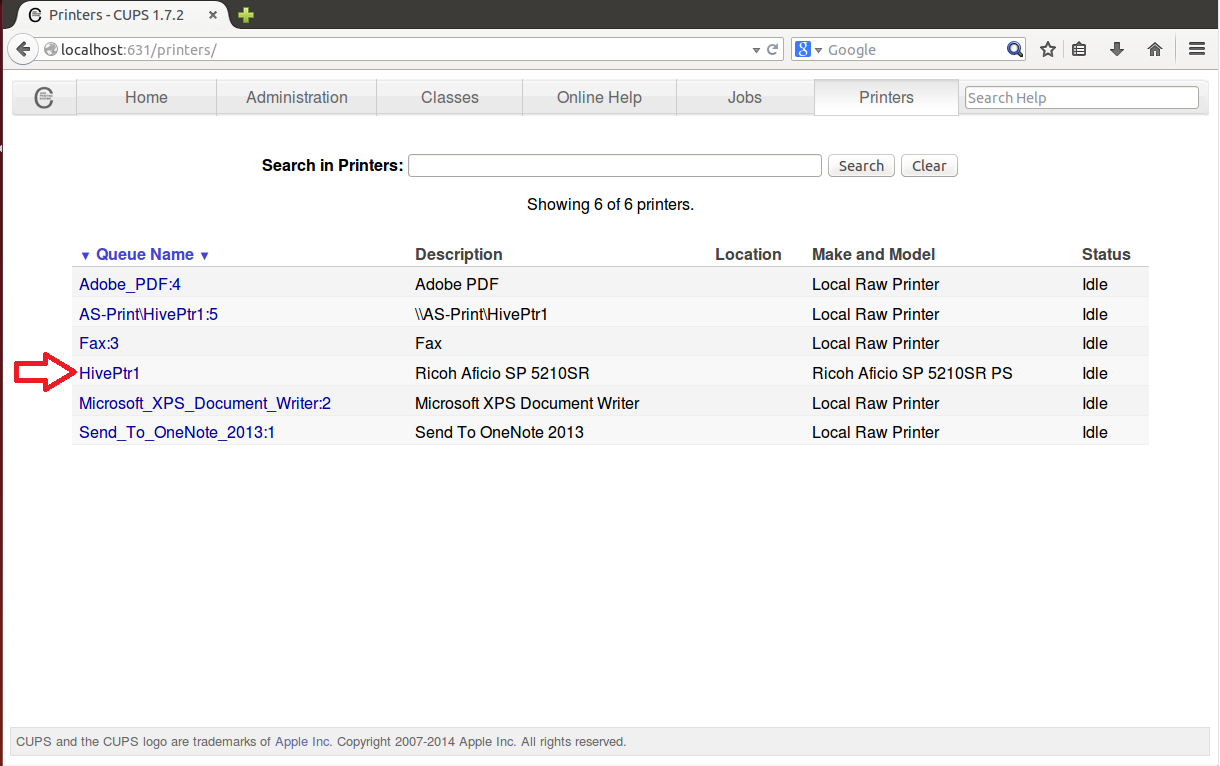Click the CUPS logo icon

[x=43, y=98]
